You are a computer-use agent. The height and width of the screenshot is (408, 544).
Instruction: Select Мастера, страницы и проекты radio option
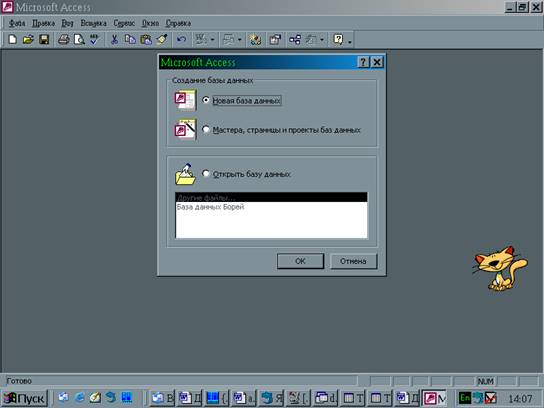click(206, 129)
